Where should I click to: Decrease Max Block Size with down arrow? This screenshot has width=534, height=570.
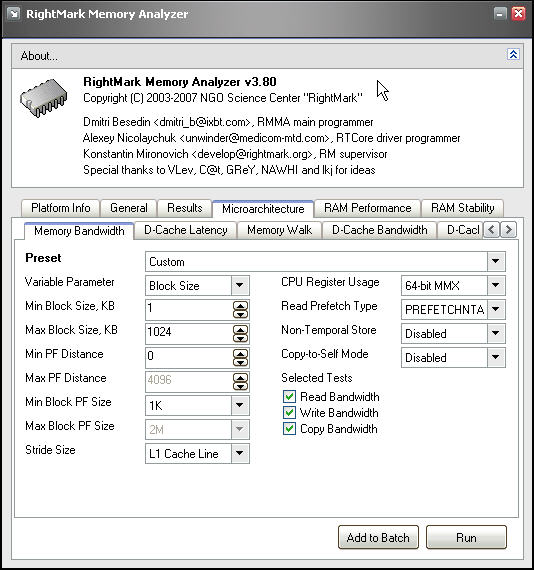240,338
